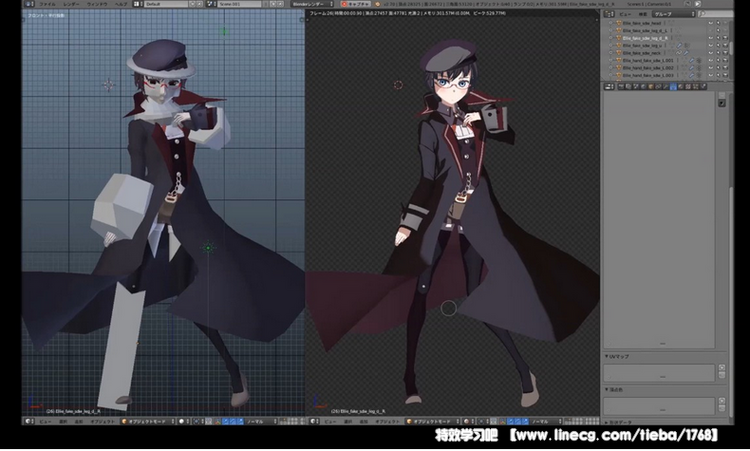Switch to the Particles properties tab
Image resolution: width=750 pixels, height=451 pixels.
point(695,87)
